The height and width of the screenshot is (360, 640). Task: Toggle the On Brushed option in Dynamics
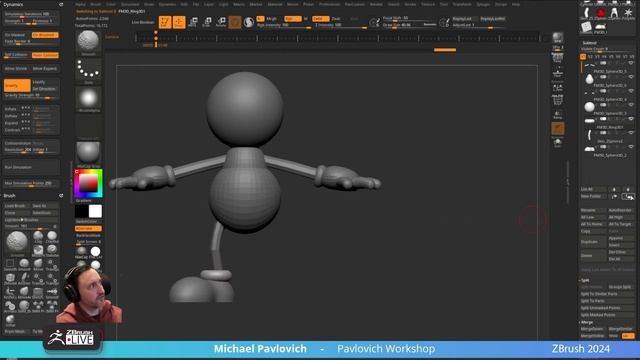click(45, 35)
